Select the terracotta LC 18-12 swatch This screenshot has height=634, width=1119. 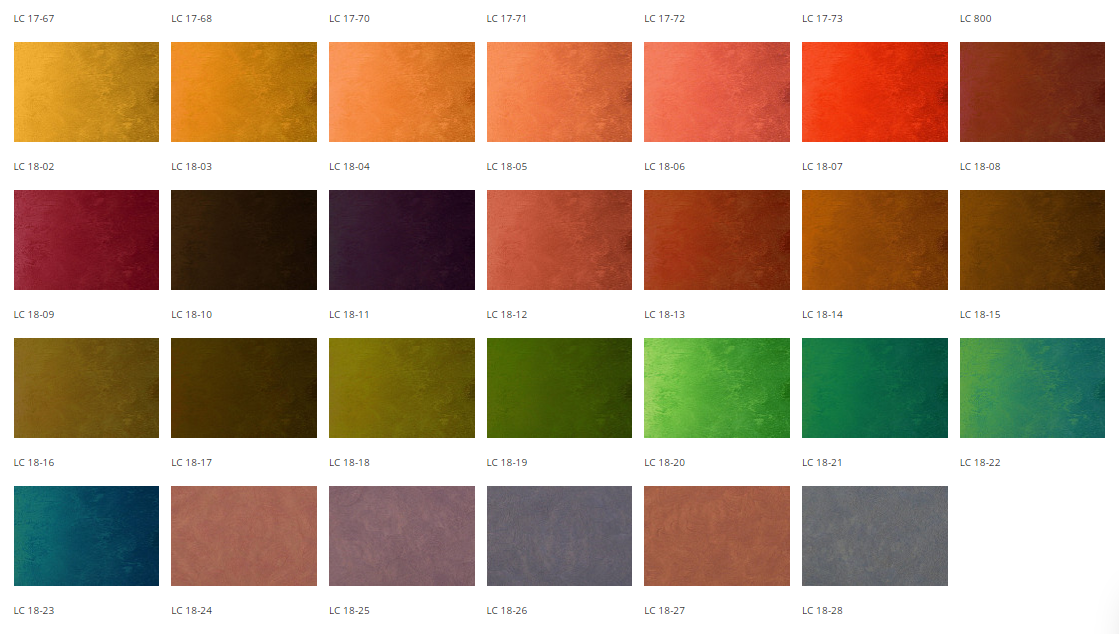click(x=560, y=240)
